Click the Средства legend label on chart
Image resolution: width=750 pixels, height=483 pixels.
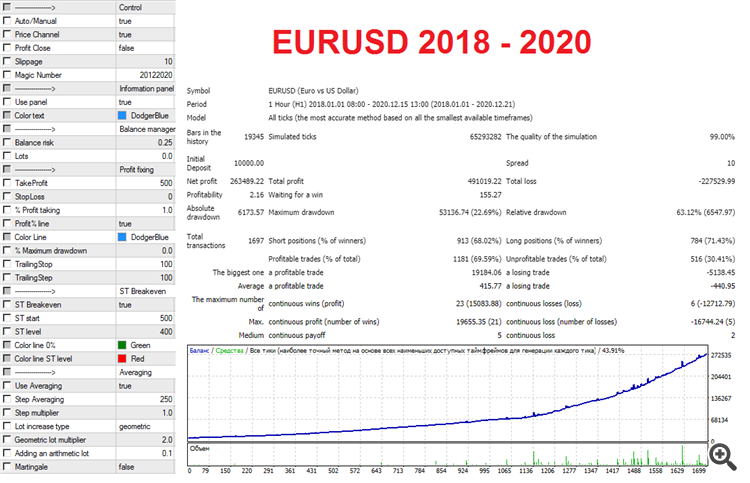tap(229, 351)
